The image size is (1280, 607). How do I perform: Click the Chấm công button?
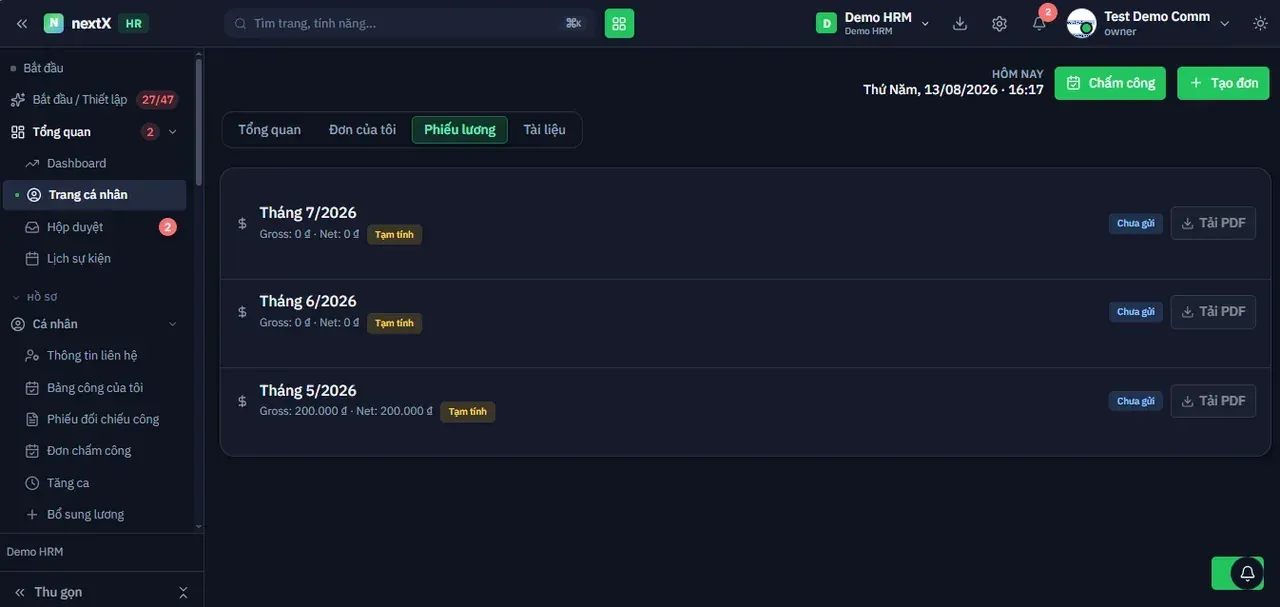coord(1110,83)
